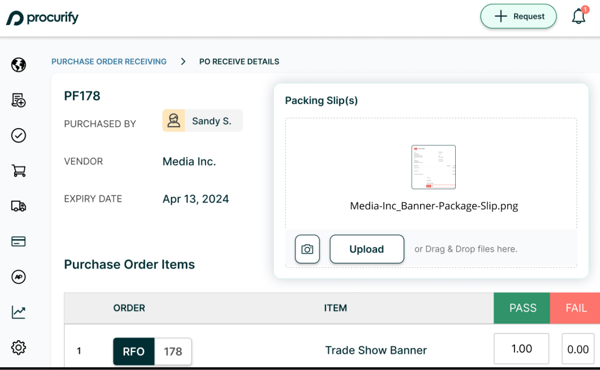Image resolution: width=600 pixels, height=370 pixels.
Task: Open the credit card icon in sidebar
Action: point(18,241)
